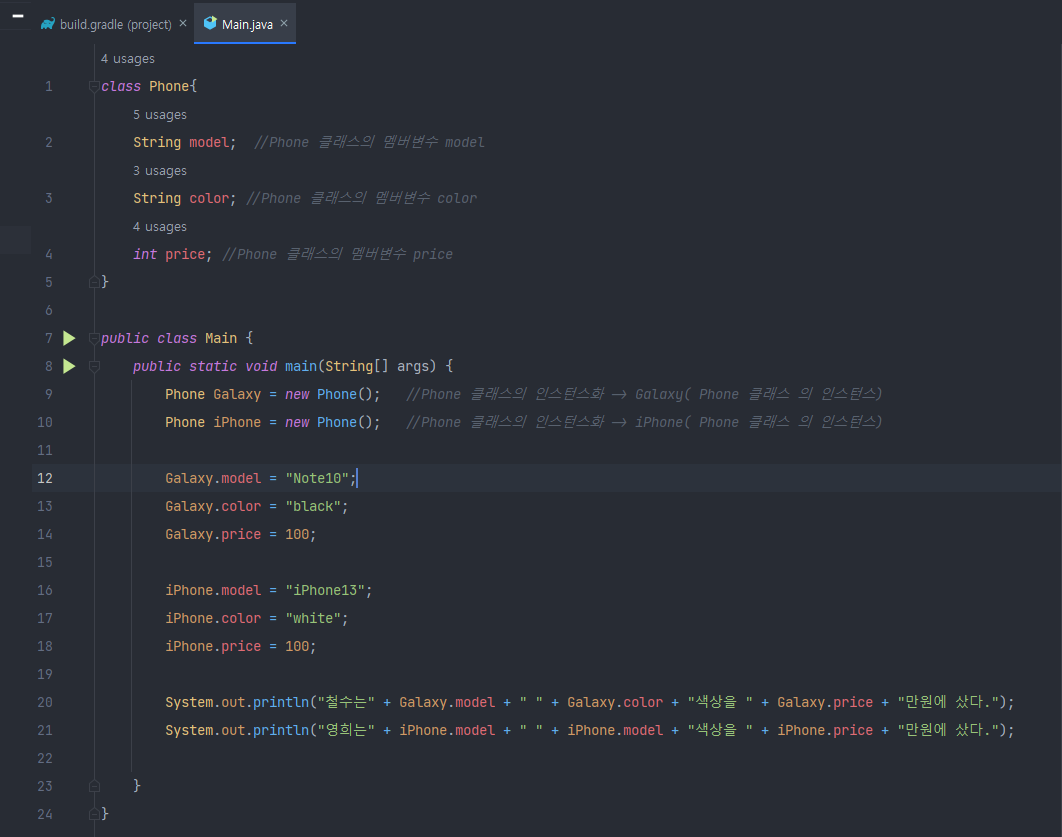Click the comment ending with 'price' on line 4
Viewport: 1062px width, 837px height.
tap(337, 254)
